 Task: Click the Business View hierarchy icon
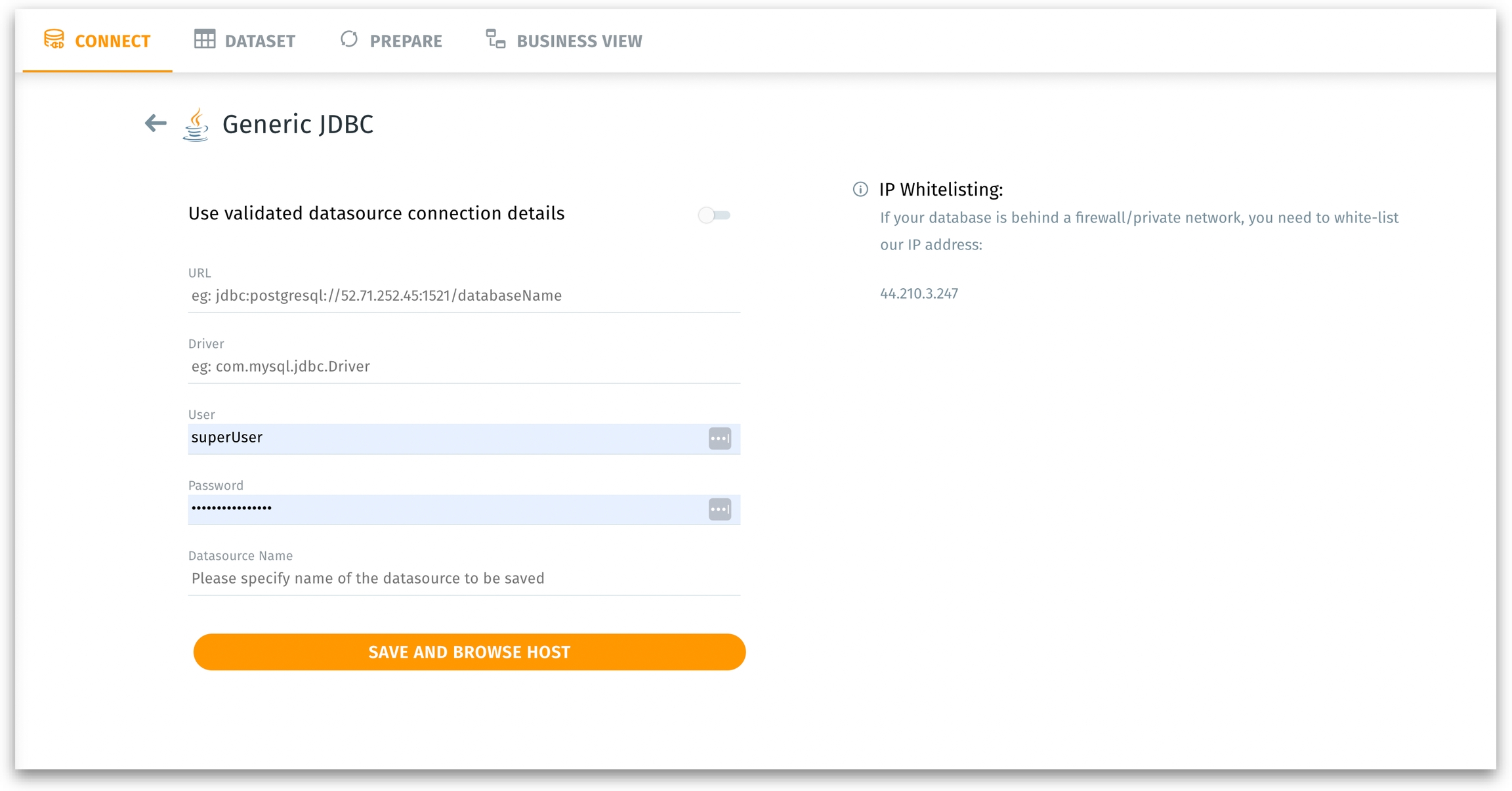[x=495, y=39]
